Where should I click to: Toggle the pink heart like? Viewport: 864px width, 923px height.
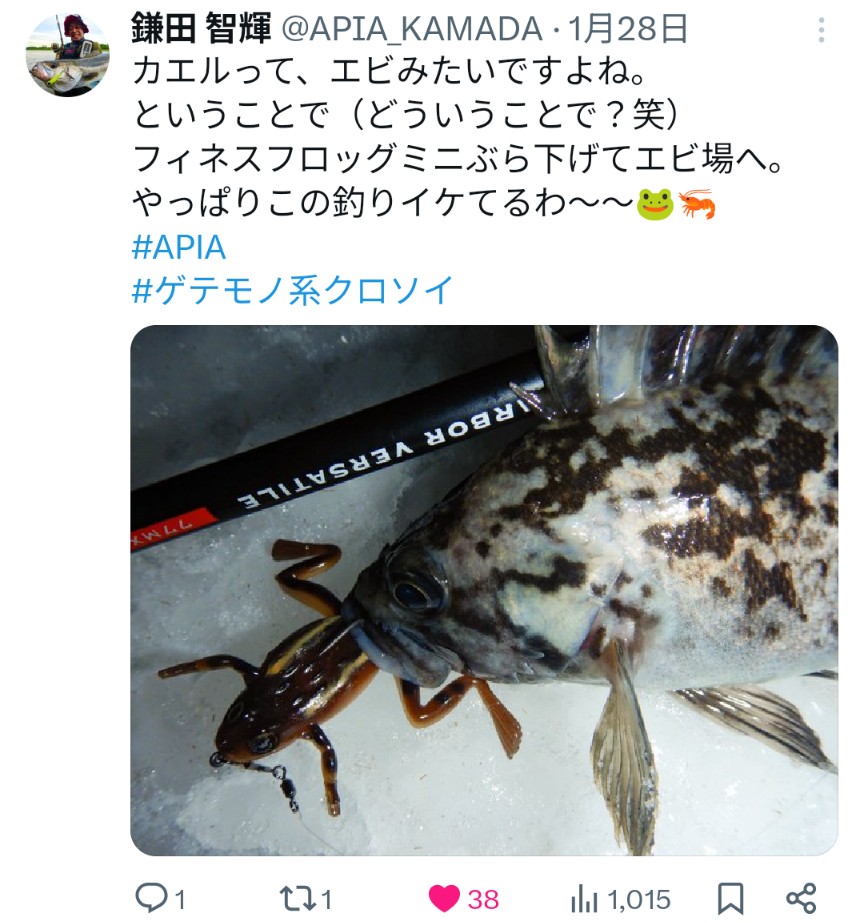coord(444,899)
